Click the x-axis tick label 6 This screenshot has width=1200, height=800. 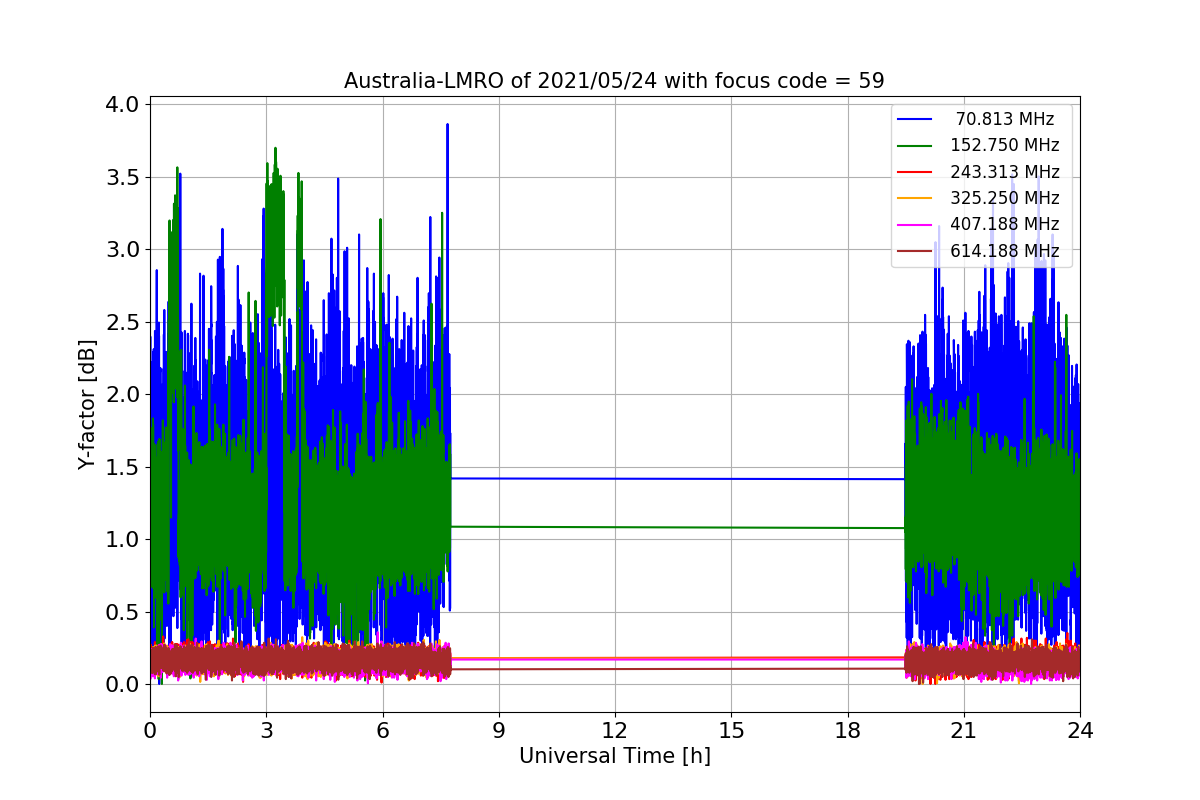[x=383, y=730]
